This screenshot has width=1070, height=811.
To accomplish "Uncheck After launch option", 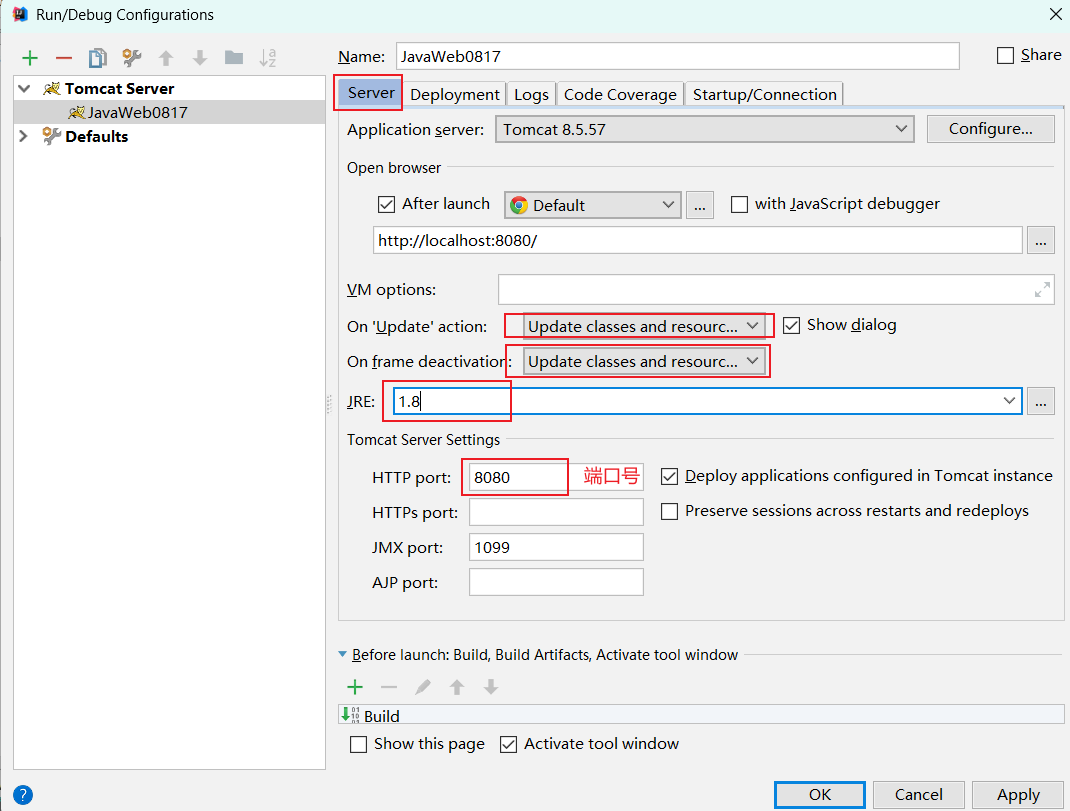I will (386, 204).
